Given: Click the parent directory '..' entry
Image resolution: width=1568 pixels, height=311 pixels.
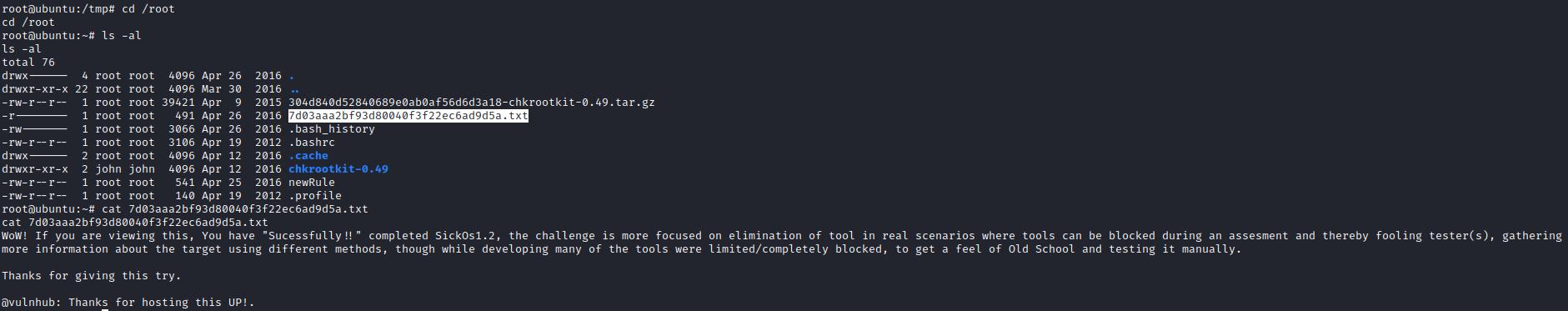Looking at the screenshot, I should [295, 89].
